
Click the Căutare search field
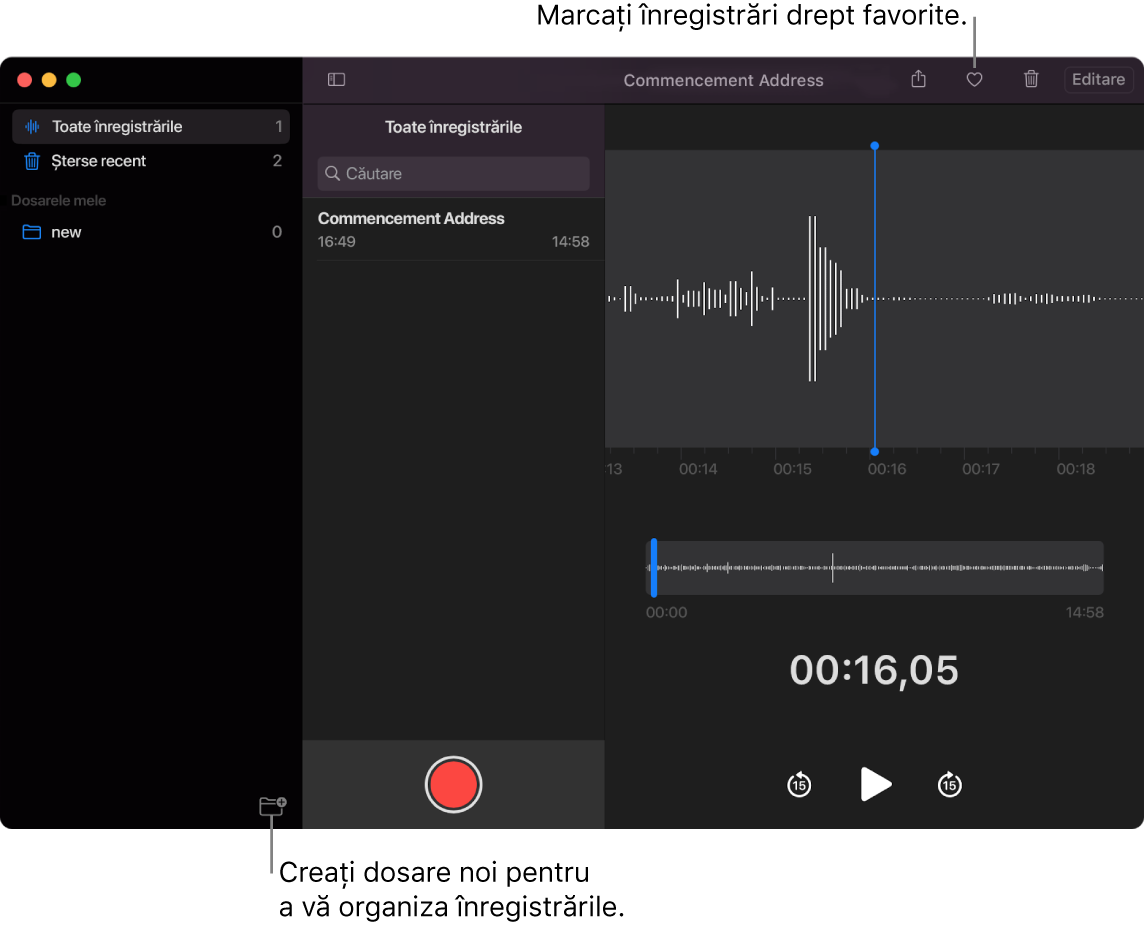[x=453, y=173]
